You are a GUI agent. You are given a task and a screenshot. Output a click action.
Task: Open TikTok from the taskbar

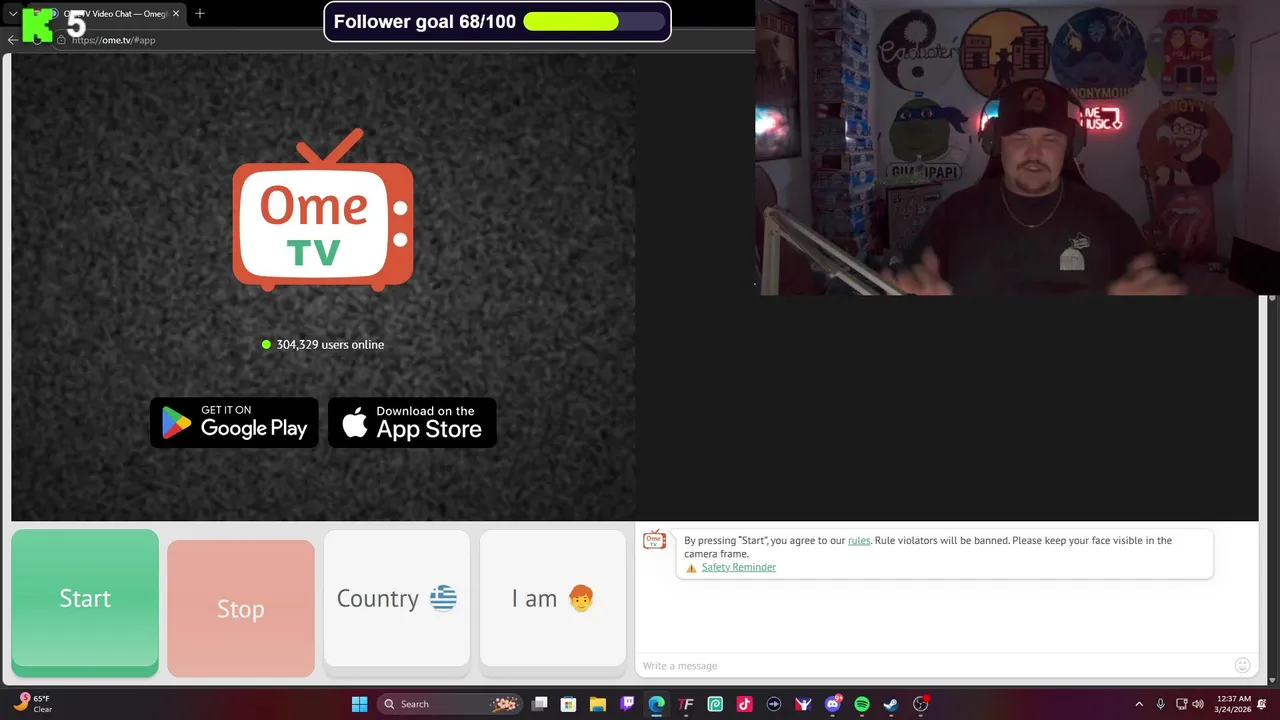point(744,704)
